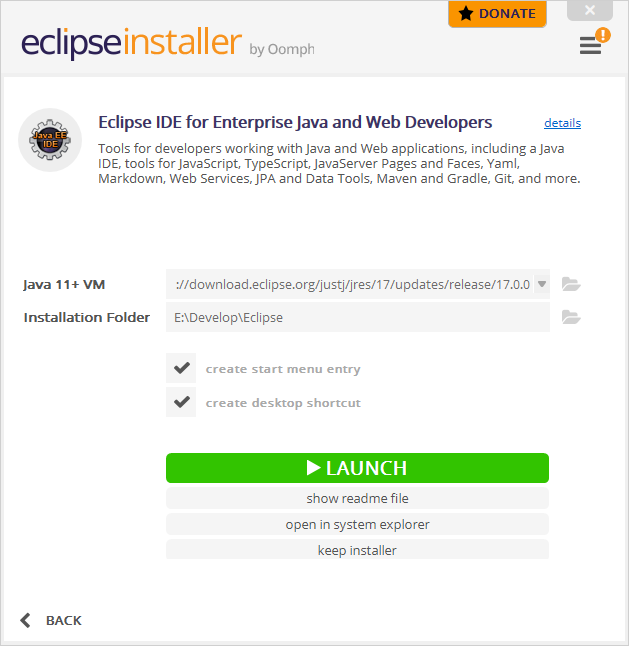The width and height of the screenshot is (629, 646).
Task: Browse folder icon for Installation Folder
Action: point(571,317)
